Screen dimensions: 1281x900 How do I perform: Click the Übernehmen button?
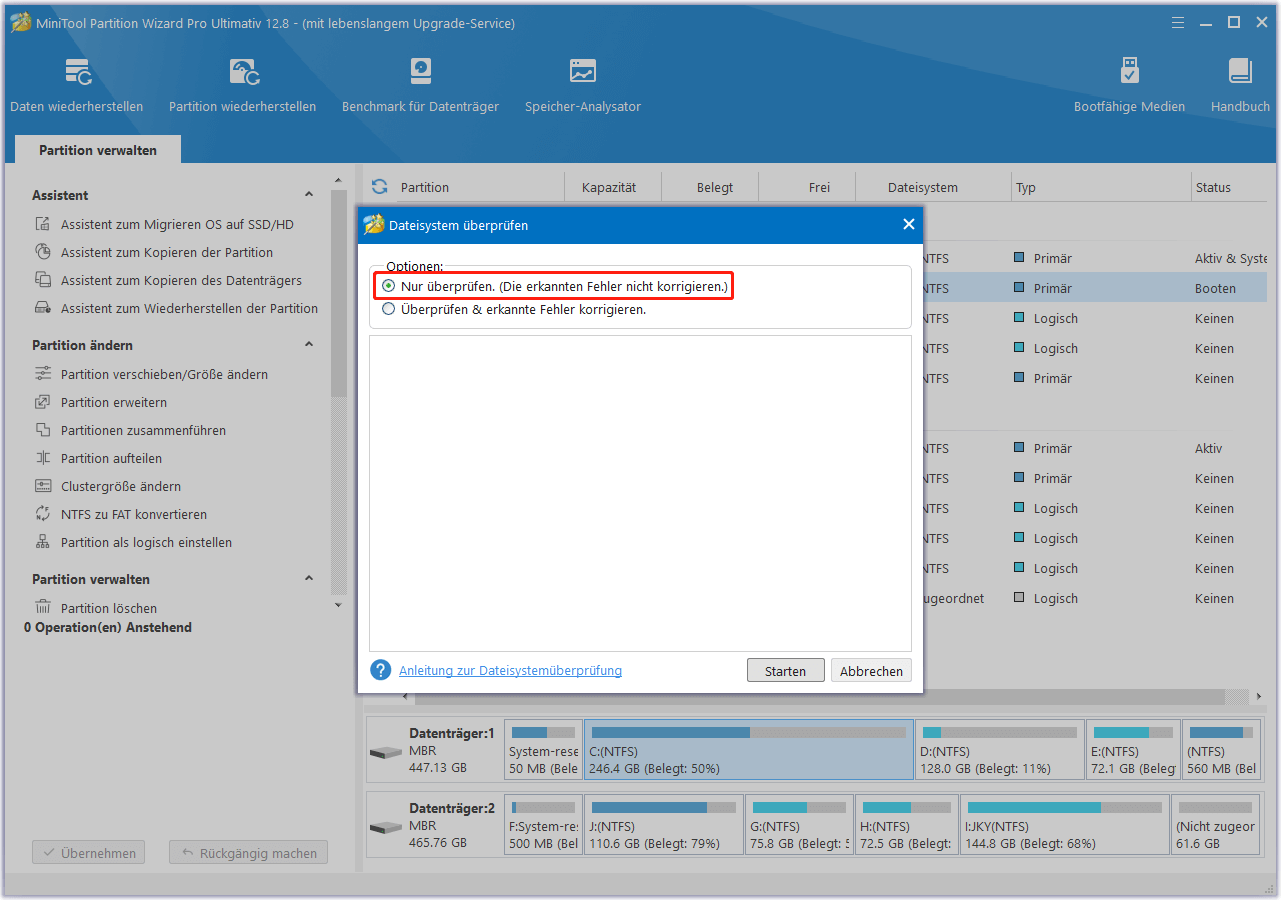tap(89, 853)
